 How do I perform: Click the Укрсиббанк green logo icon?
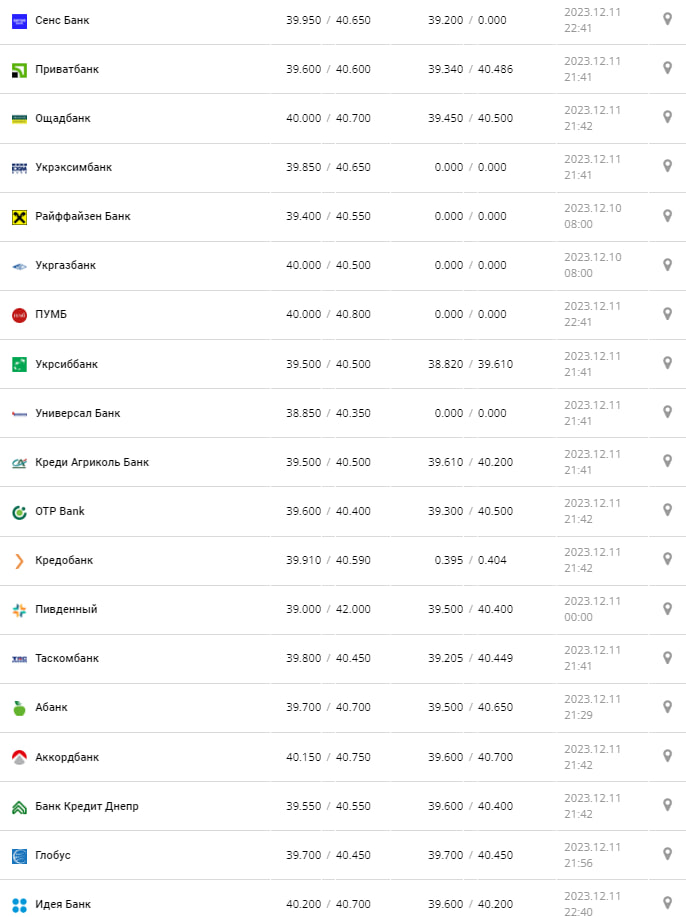pos(19,364)
